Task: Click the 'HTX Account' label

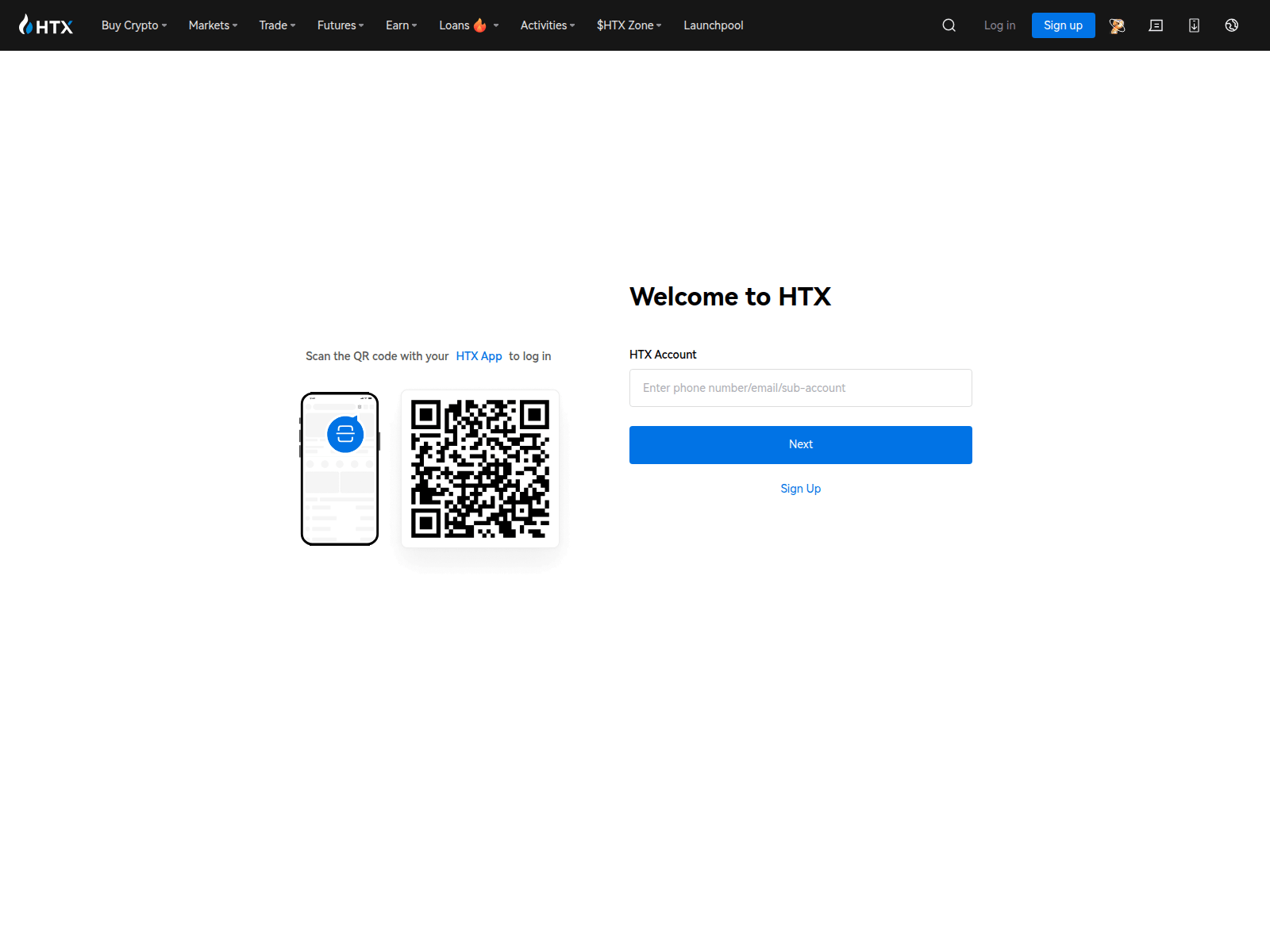Action: point(663,355)
